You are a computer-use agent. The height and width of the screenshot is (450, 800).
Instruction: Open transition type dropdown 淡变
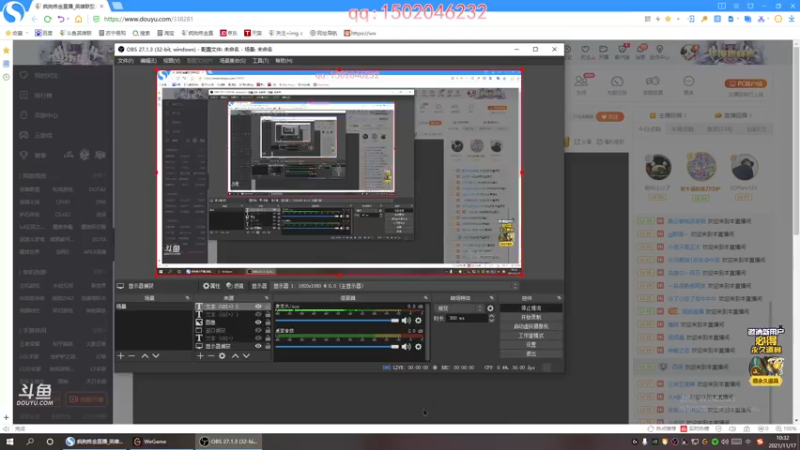(x=459, y=308)
